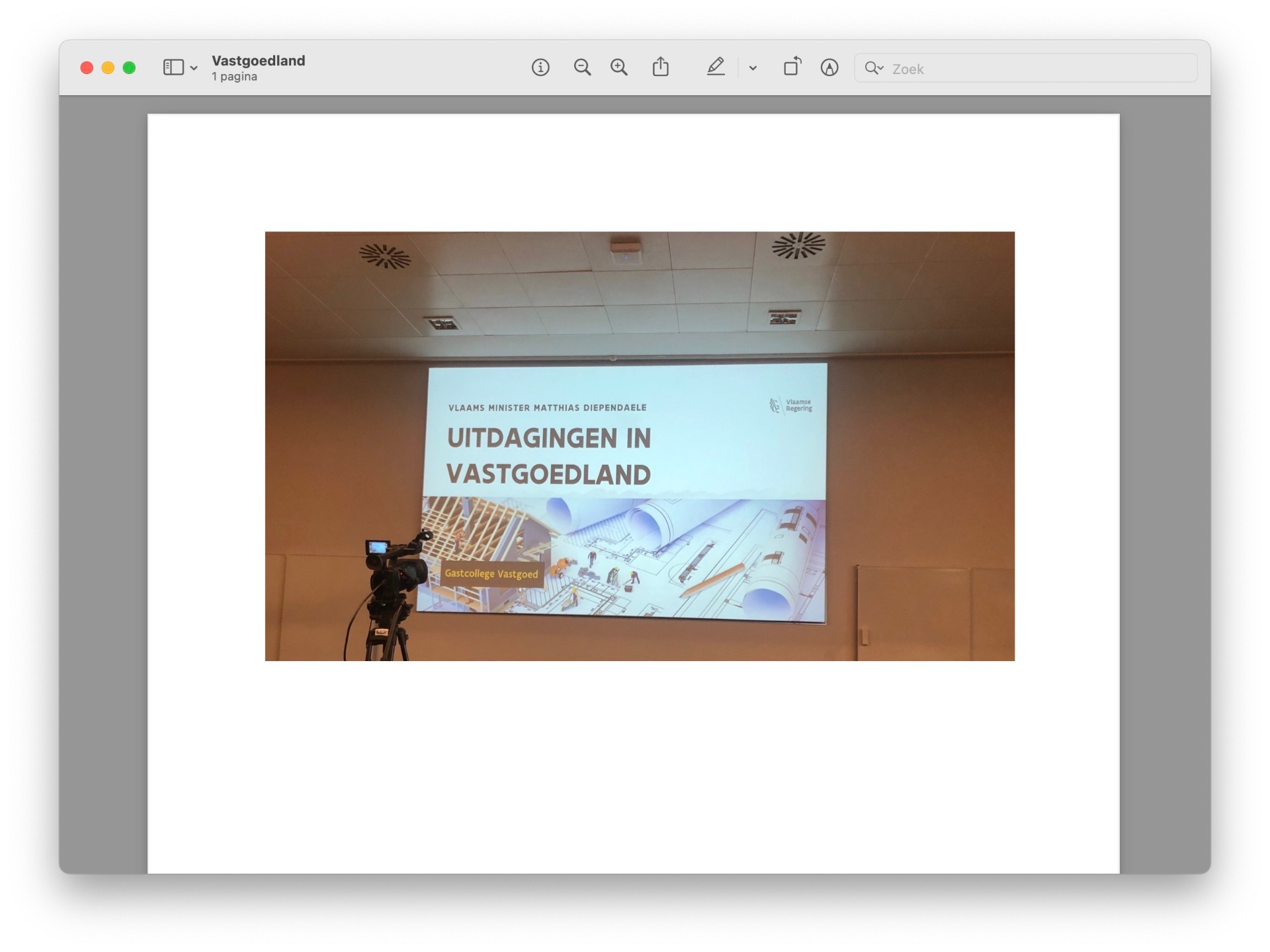Expand the sidebar view options chevron
Viewport: 1270px width, 952px height.
coord(194,68)
